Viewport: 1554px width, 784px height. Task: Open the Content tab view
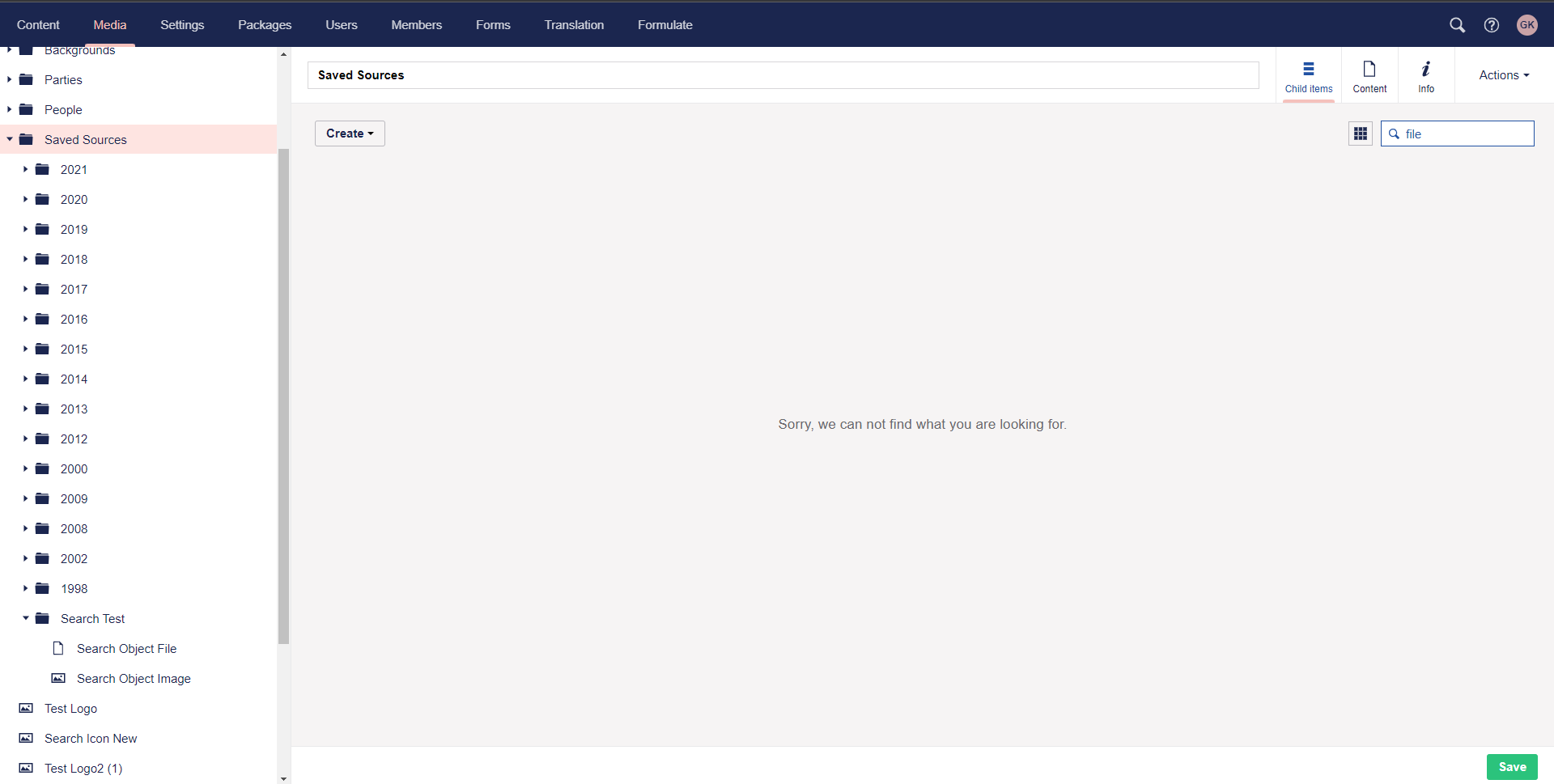pyautogui.click(x=1369, y=75)
